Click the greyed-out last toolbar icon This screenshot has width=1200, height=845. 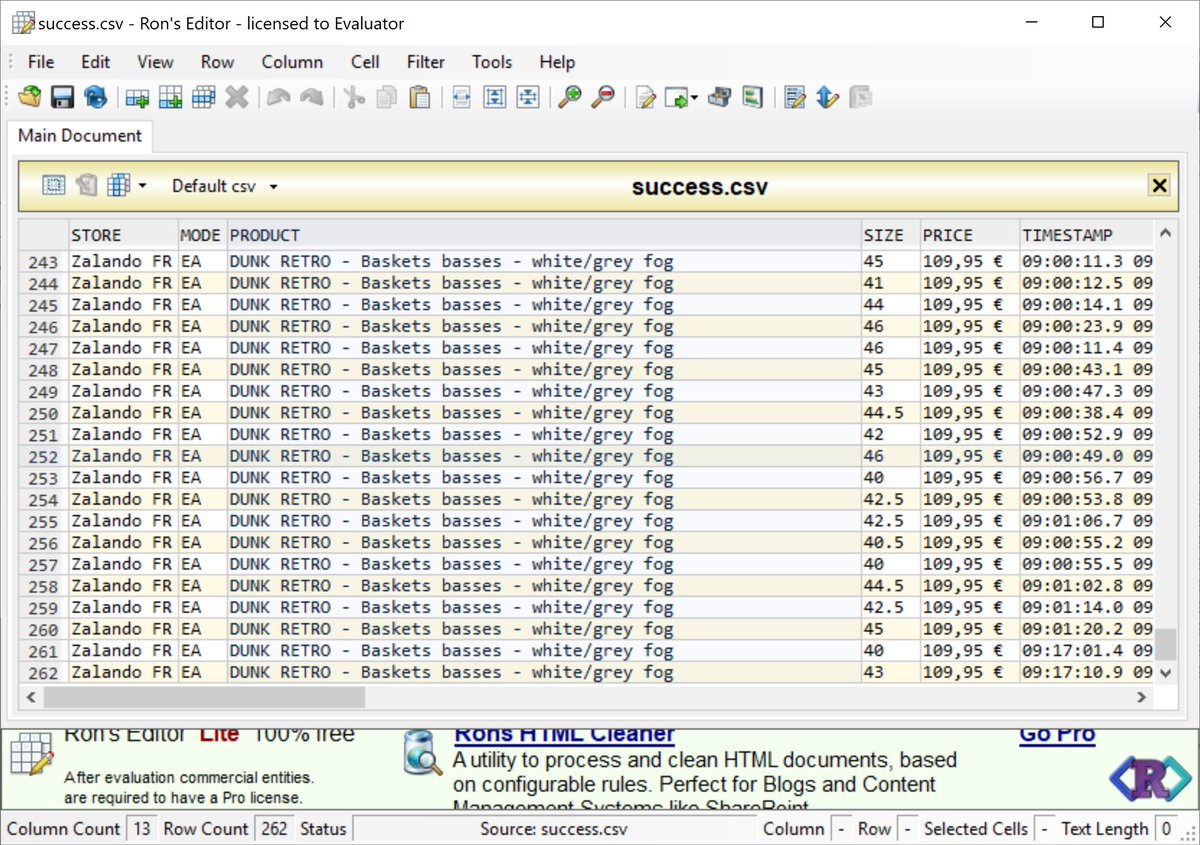click(860, 97)
